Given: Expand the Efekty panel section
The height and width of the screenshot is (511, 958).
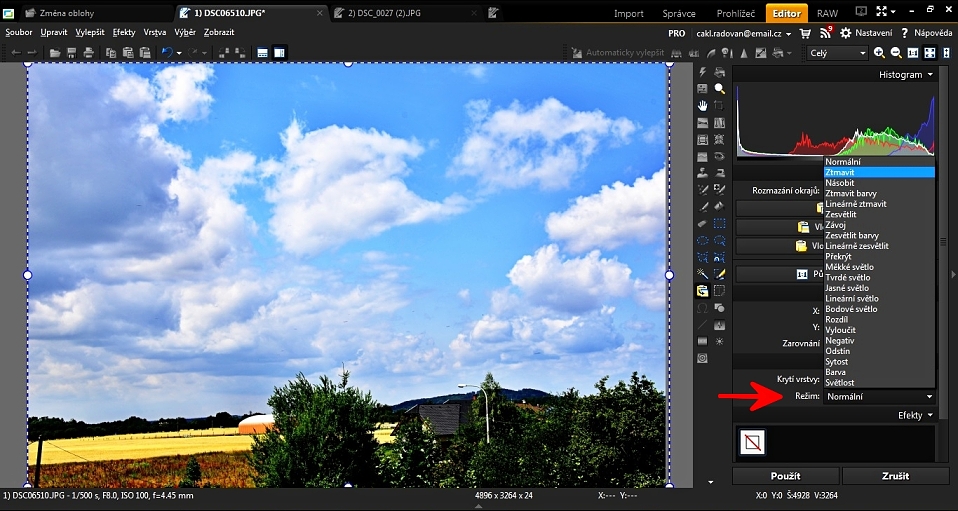Looking at the screenshot, I should pos(914,415).
